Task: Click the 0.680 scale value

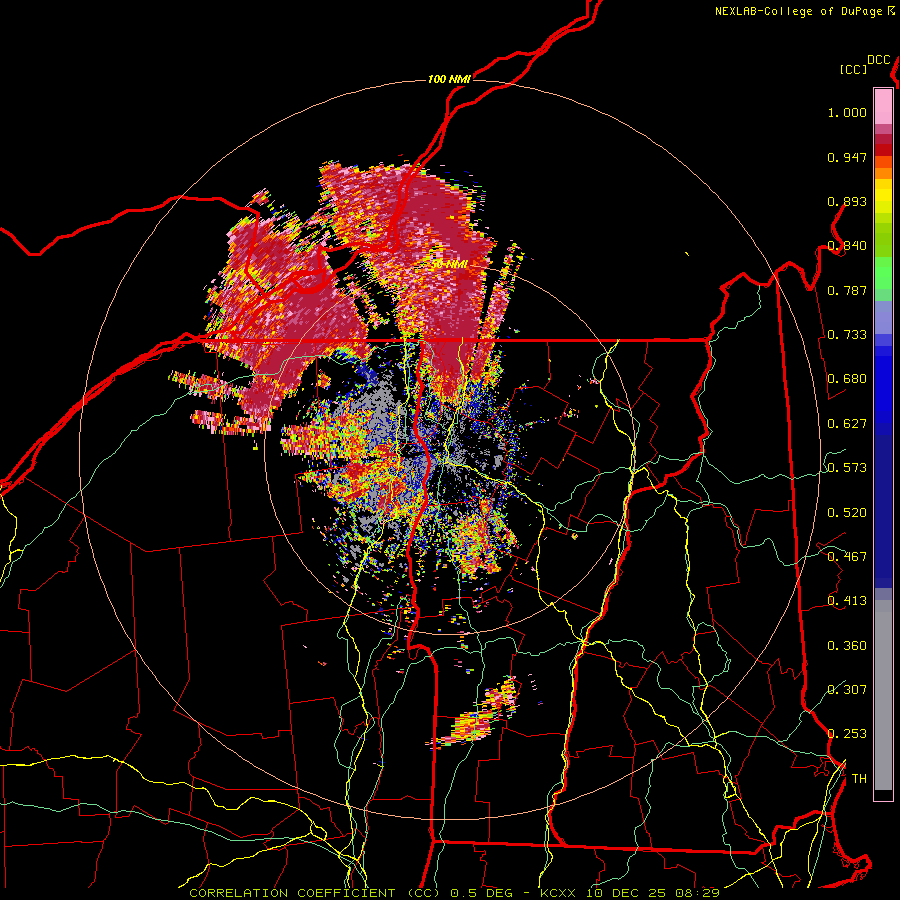Action: coord(847,379)
